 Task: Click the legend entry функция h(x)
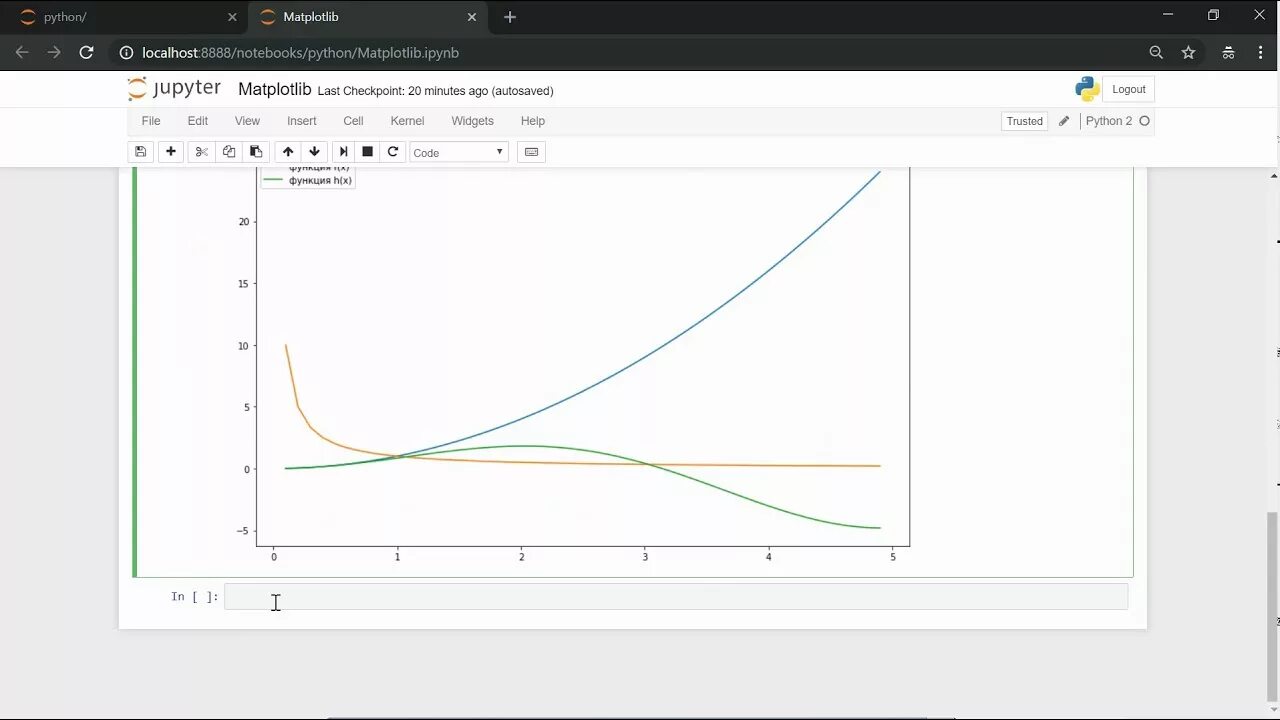point(320,181)
